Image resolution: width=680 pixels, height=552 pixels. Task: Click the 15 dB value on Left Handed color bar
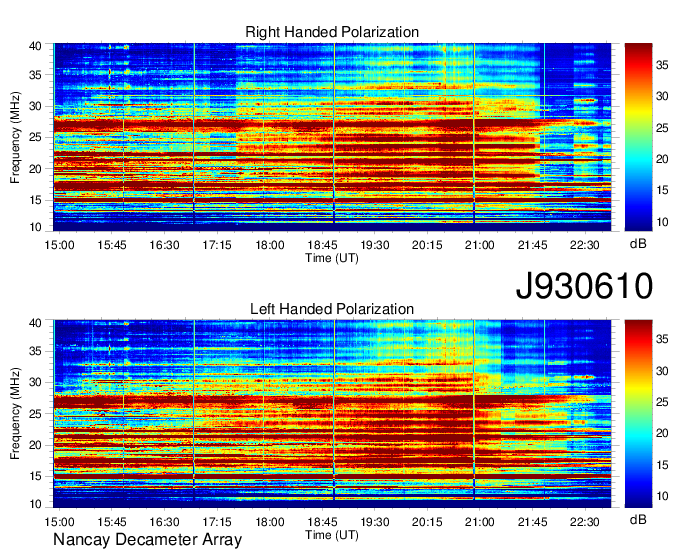click(x=662, y=465)
